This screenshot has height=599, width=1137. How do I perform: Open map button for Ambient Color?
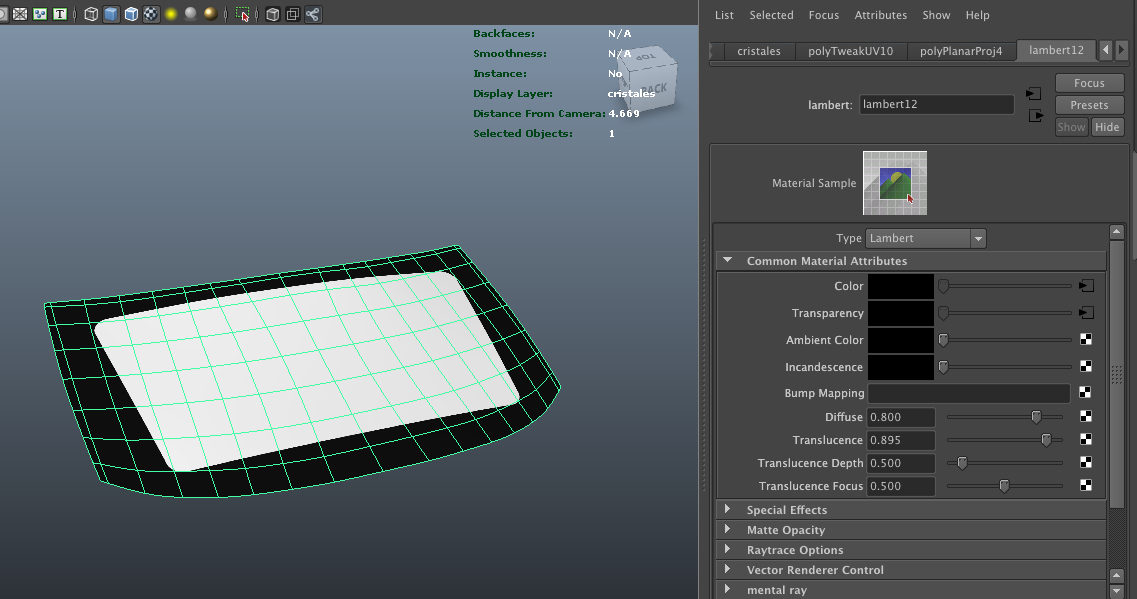point(1086,340)
